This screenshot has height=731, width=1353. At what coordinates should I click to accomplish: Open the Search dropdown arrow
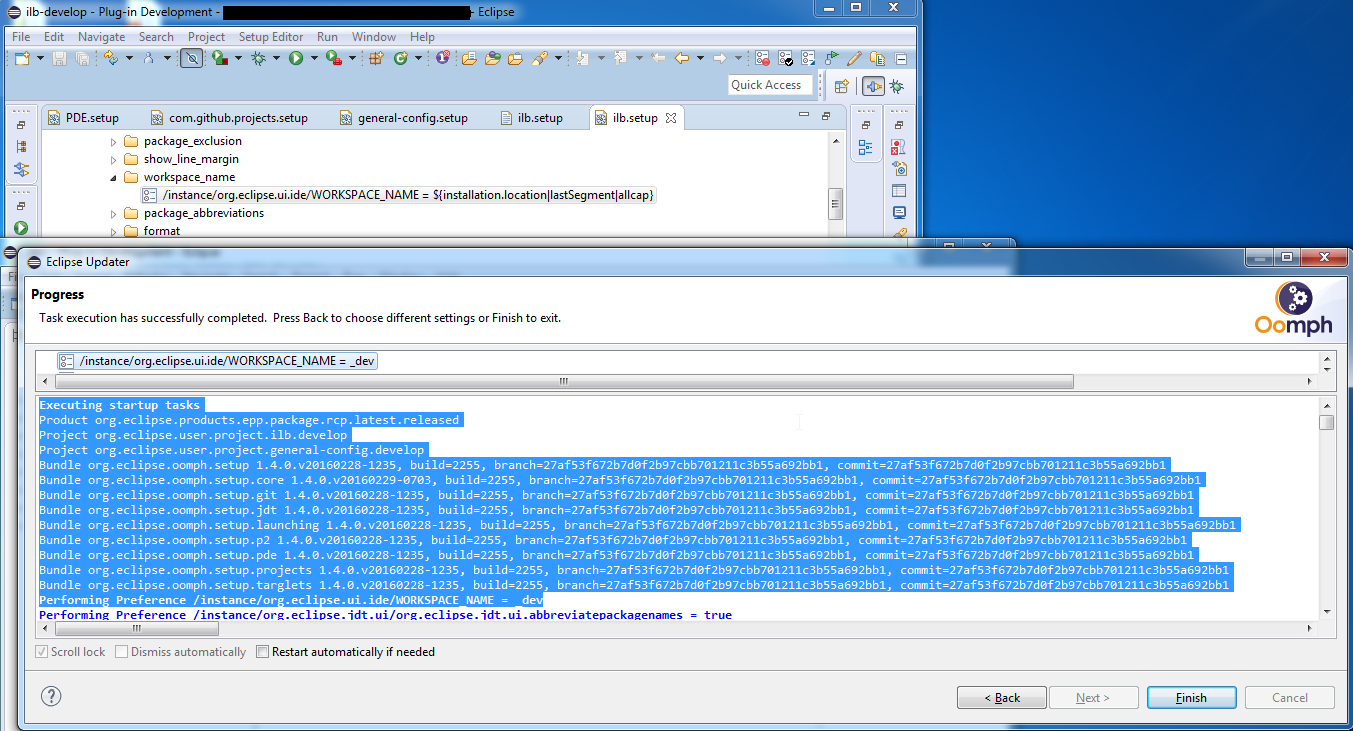click(x=558, y=58)
